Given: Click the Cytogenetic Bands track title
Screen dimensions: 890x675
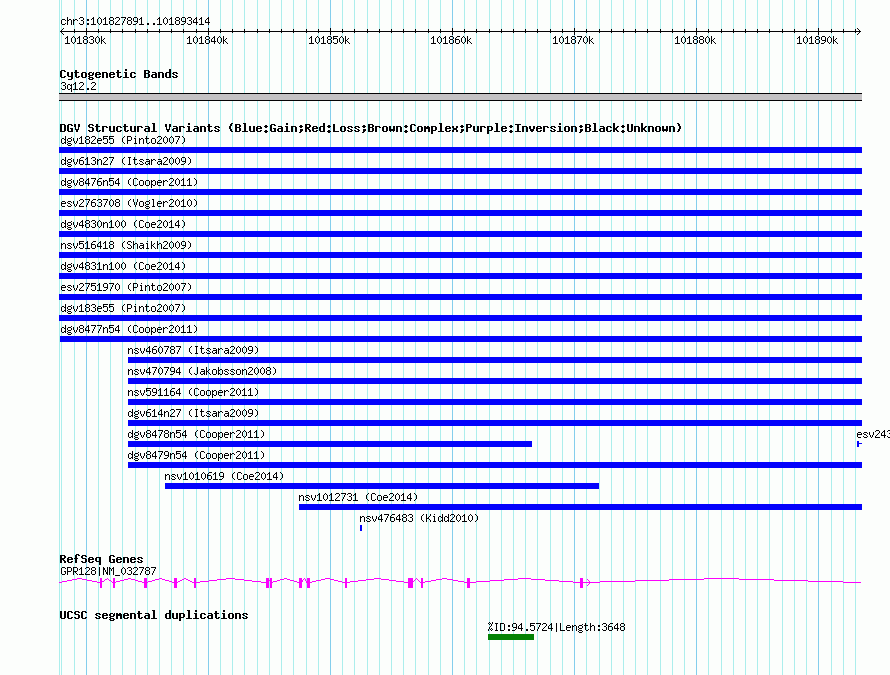Looking at the screenshot, I should click(119, 74).
